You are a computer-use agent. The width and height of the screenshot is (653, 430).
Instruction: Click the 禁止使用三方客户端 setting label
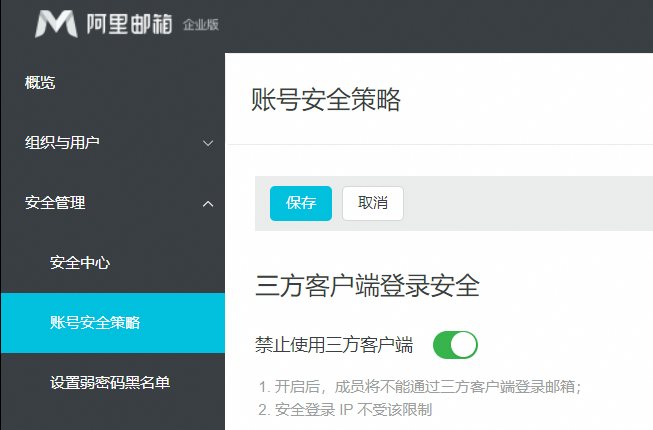tap(334, 345)
